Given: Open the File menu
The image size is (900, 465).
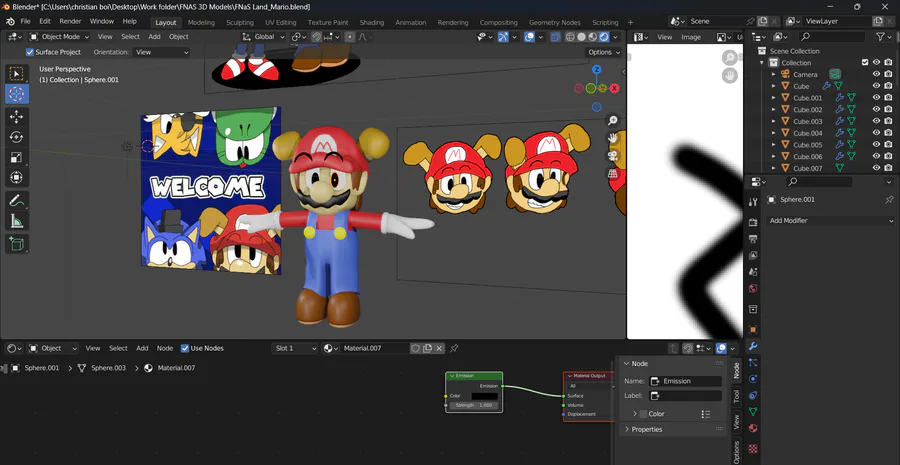Looking at the screenshot, I should point(26,21).
